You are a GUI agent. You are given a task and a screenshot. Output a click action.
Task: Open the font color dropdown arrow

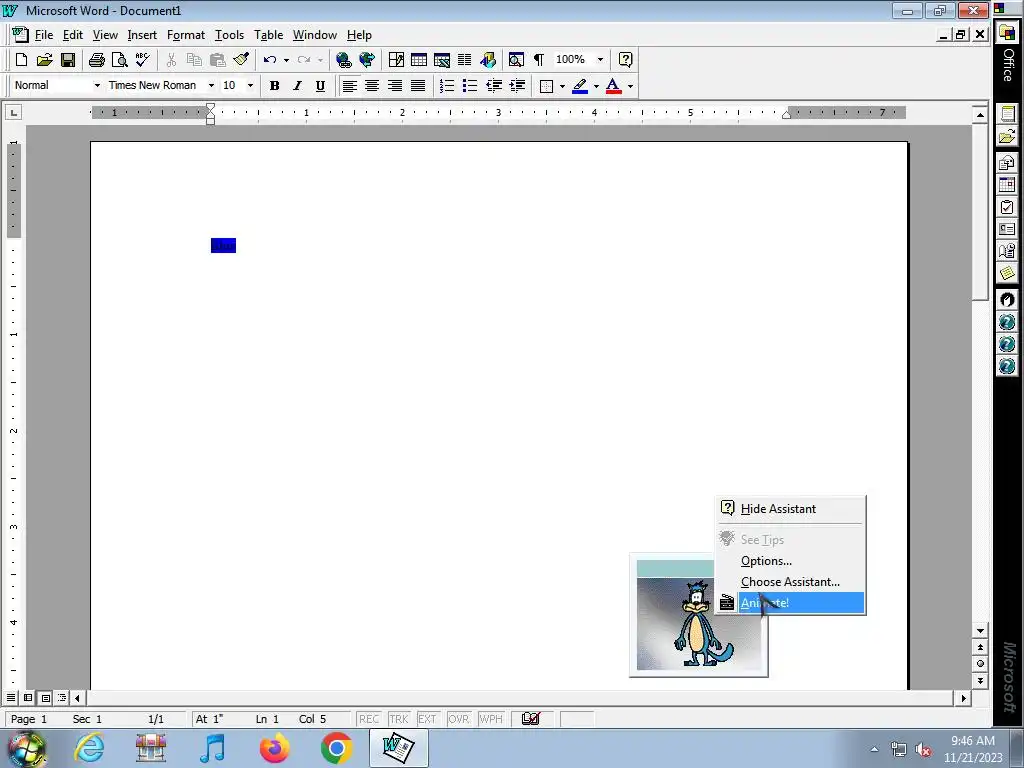[630, 86]
